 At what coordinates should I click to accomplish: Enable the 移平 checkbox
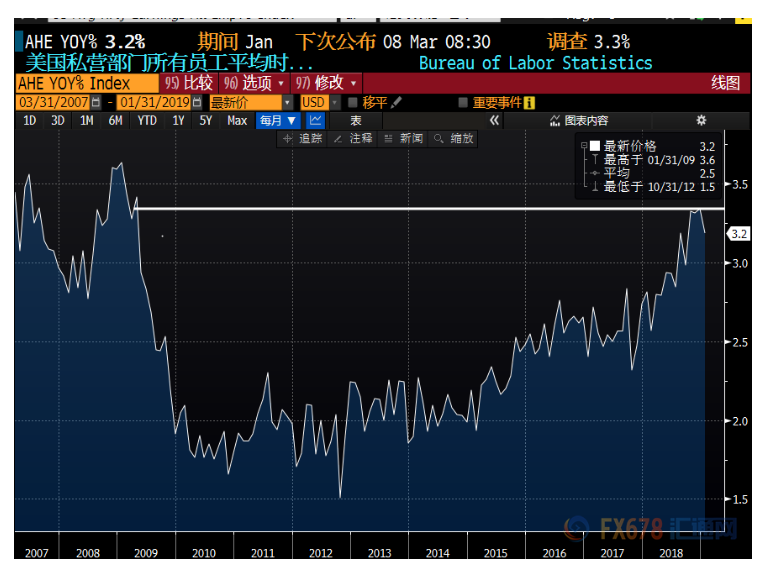point(352,103)
